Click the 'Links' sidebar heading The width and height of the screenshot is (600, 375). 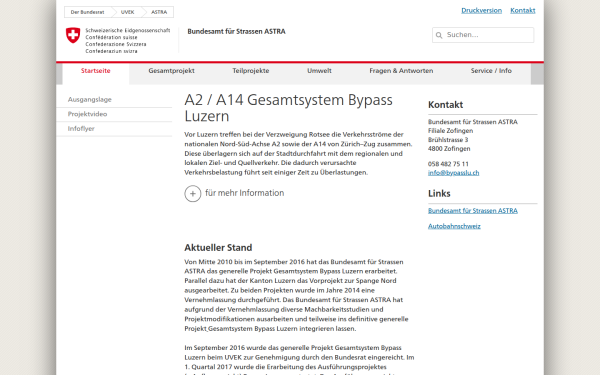pyautogui.click(x=439, y=194)
